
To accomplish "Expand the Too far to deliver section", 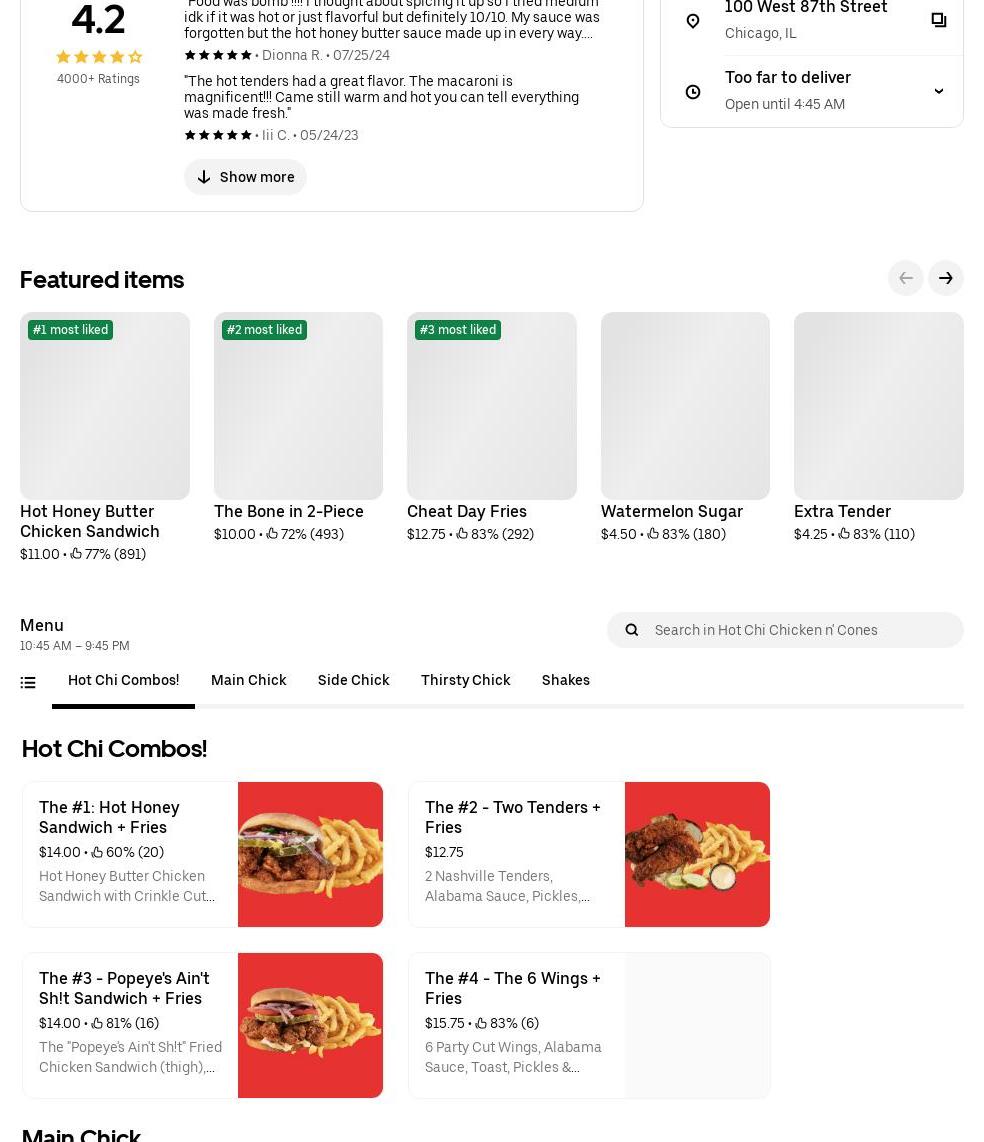I will (x=938, y=90).
